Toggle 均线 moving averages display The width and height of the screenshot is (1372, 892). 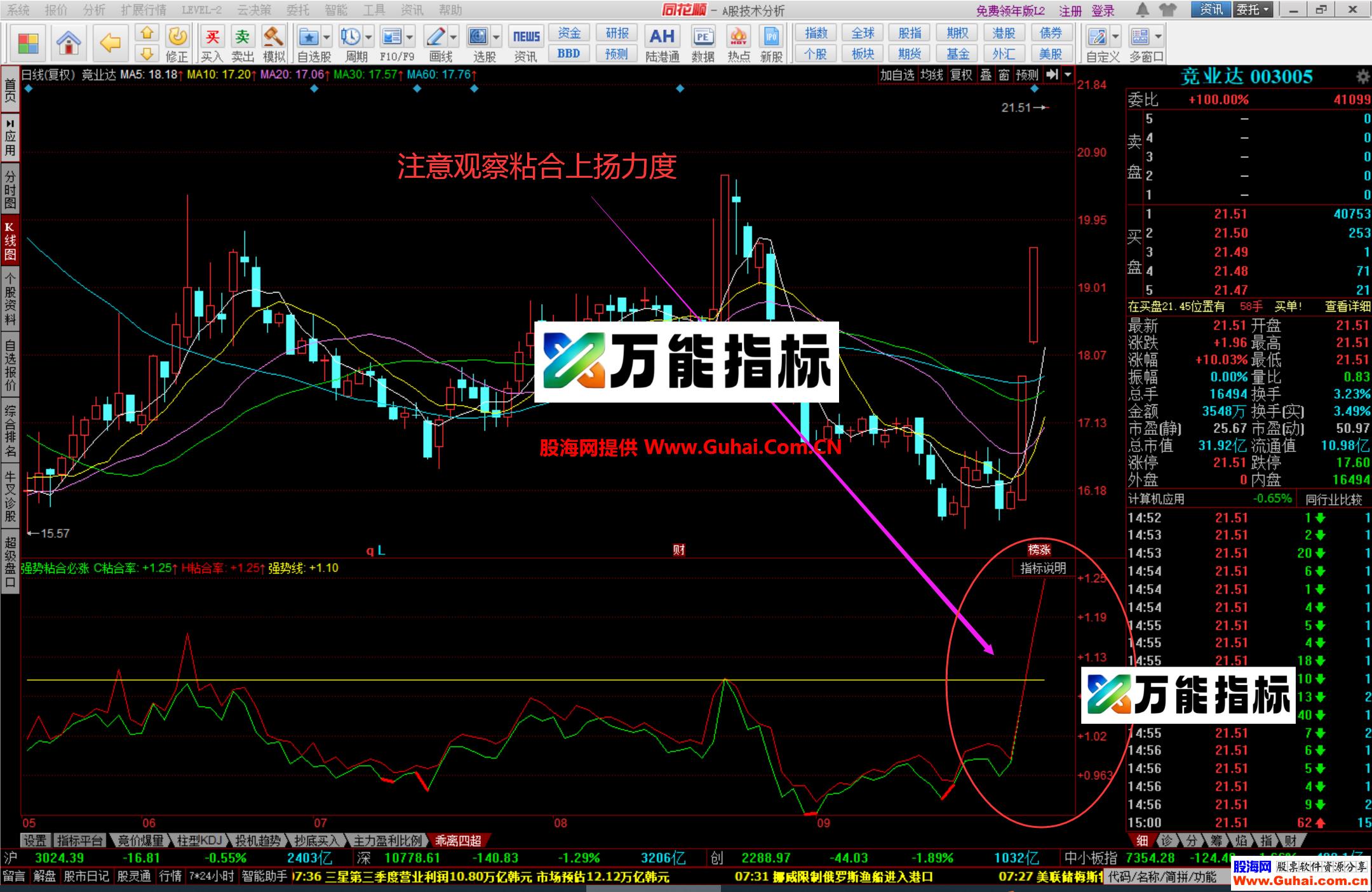pyautogui.click(x=932, y=74)
